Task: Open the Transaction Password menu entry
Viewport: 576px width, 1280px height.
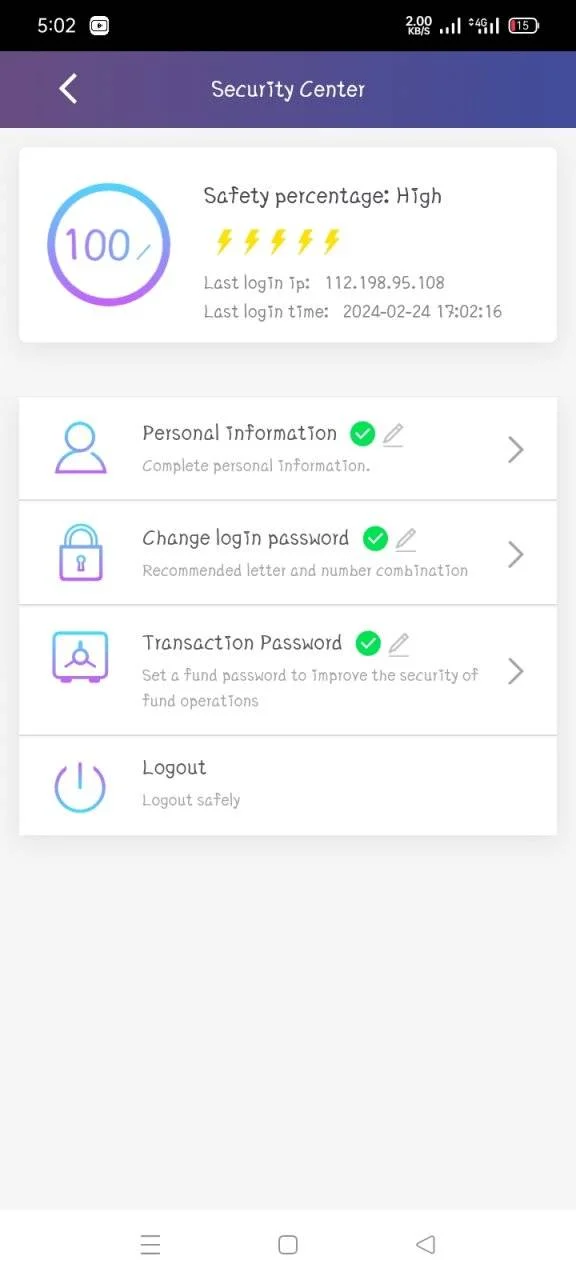Action: (288, 670)
